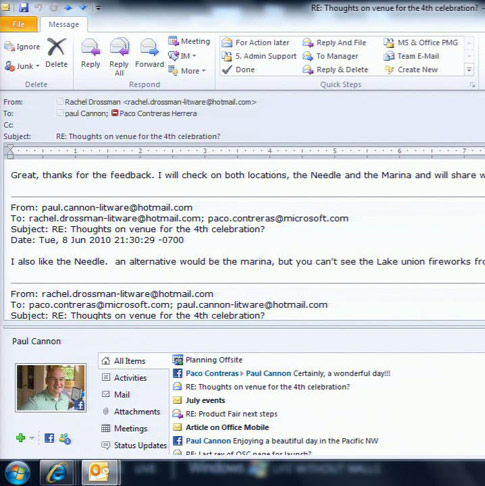
Task: Click Facebook icon below profile photo
Action: [x=49, y=438]
